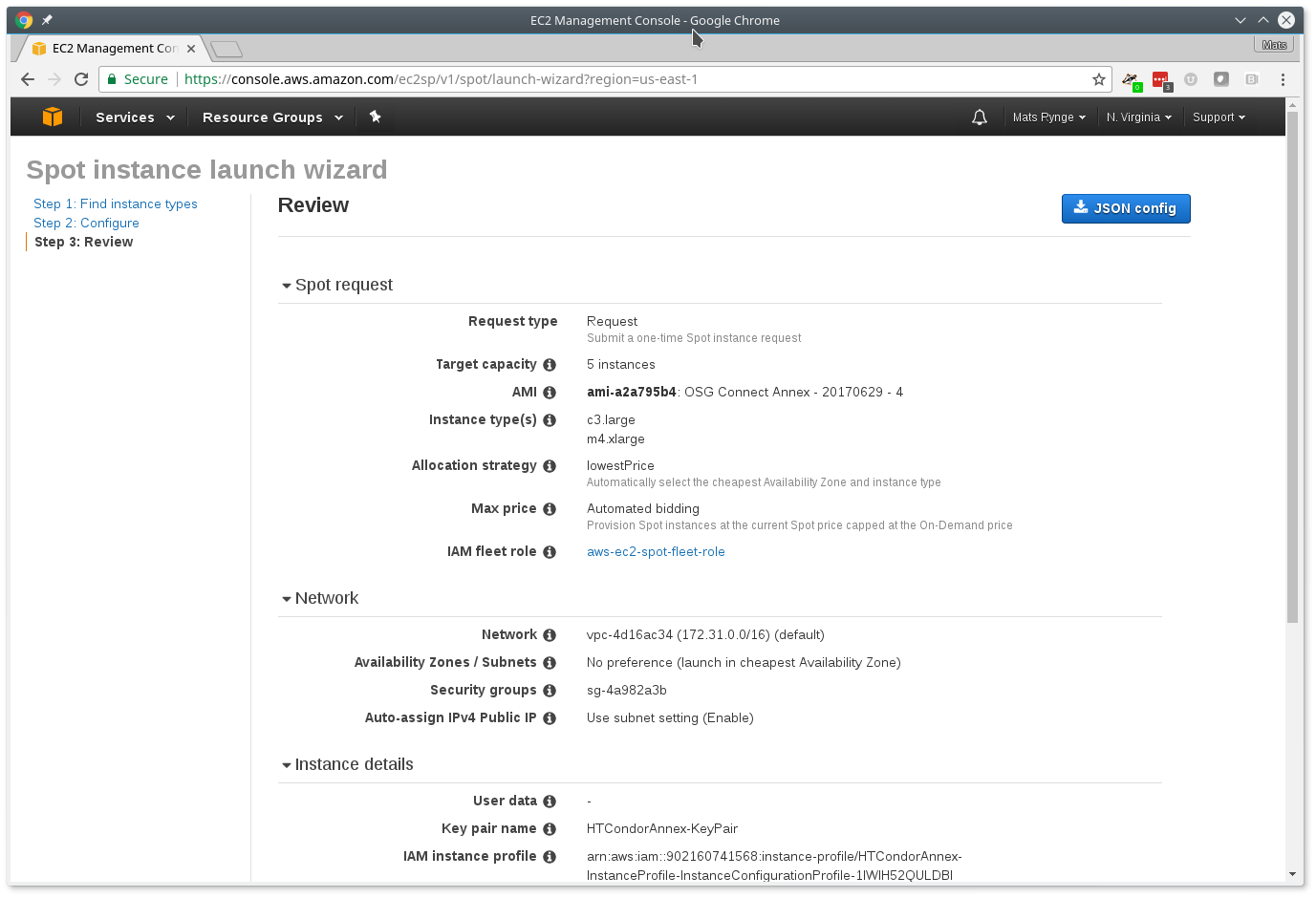Download the JSON config

[1126, 208]
